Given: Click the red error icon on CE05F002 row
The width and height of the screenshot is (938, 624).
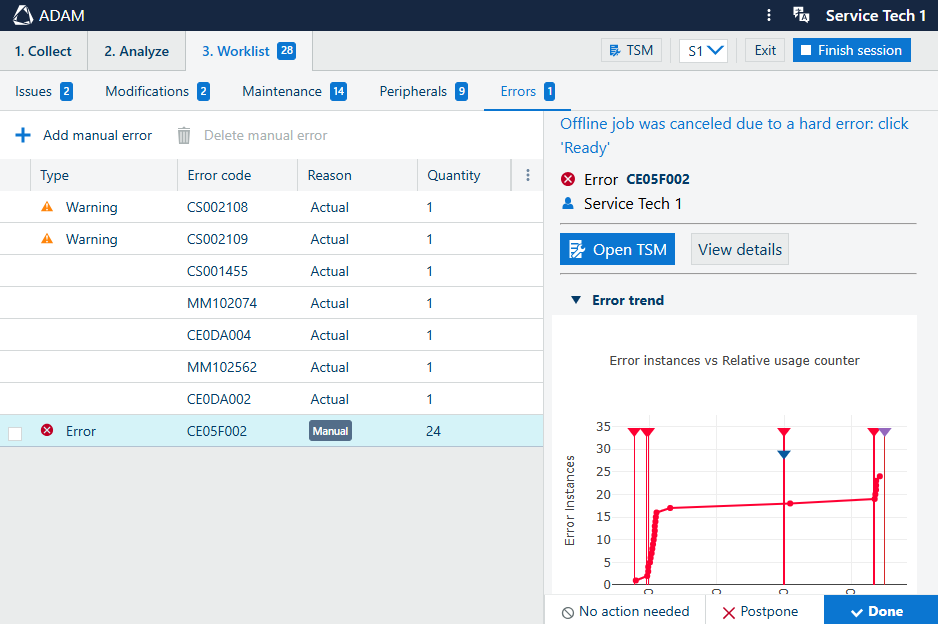Looking at the screenshot, I should tap(46, 431).
